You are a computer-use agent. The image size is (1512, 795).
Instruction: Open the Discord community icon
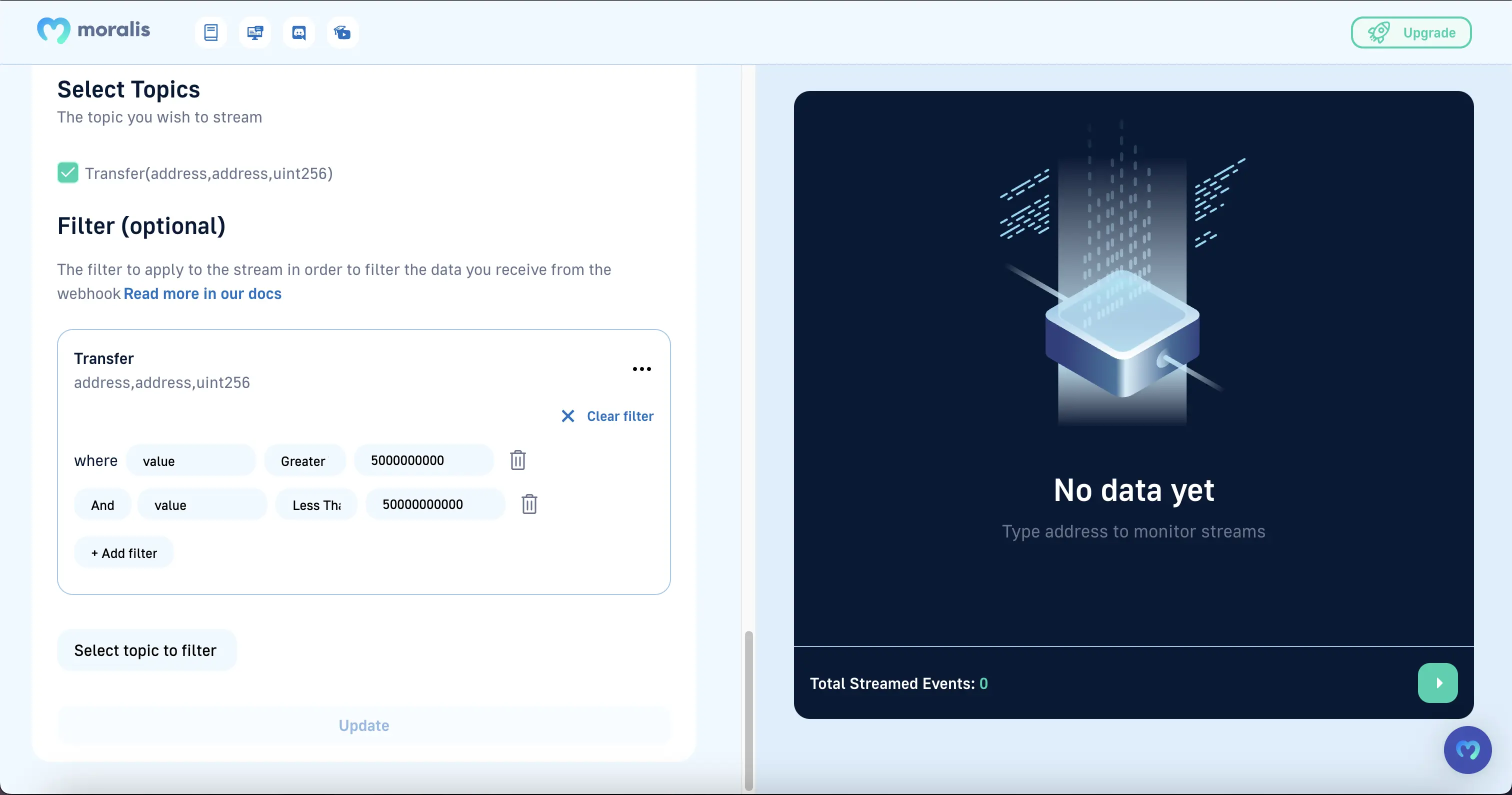pyautogui.click(x=299, y=32)
